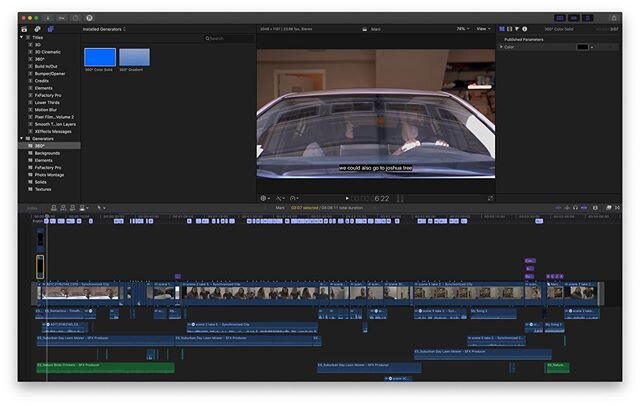Open the Keyword Editor key icon
The width and height of the screenshot is (640, 405).
pyautogui.click(x=62, y=18)
